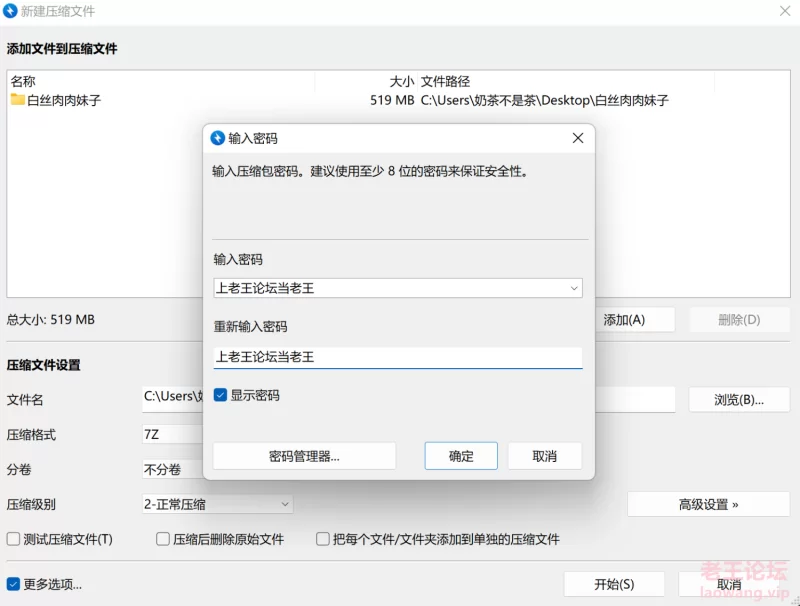Click the 大小 column header
The image size is (800, 606).
click(x=401, y=81)
